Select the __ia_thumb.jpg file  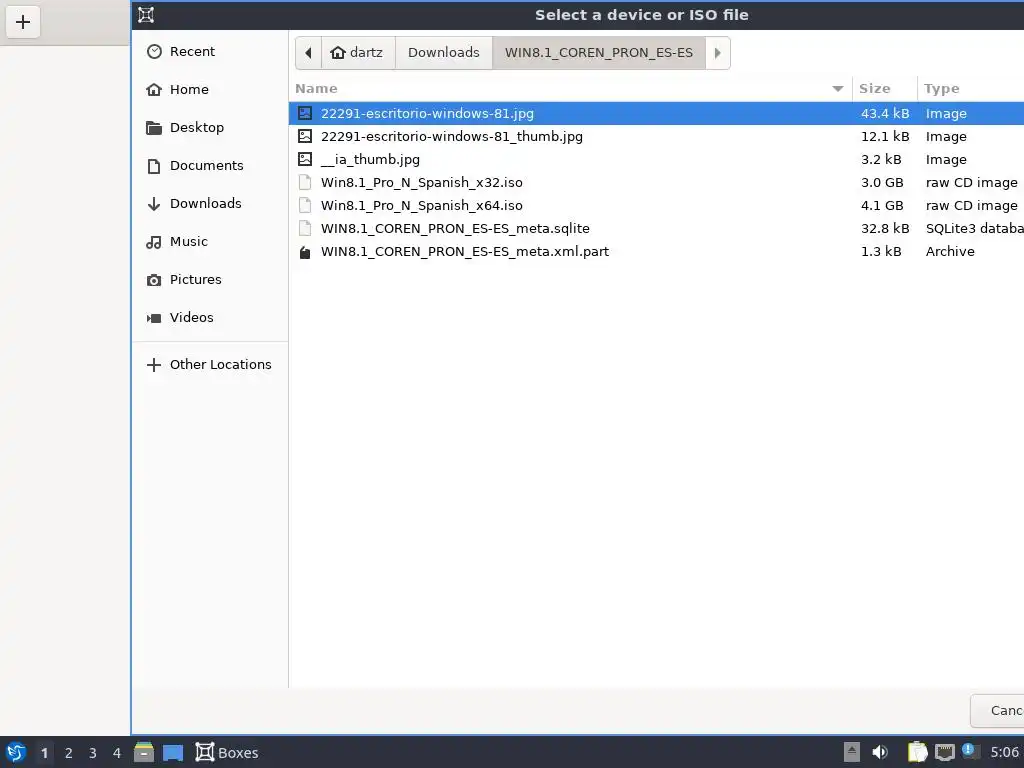pyautogui.click(x=656, y=159)
